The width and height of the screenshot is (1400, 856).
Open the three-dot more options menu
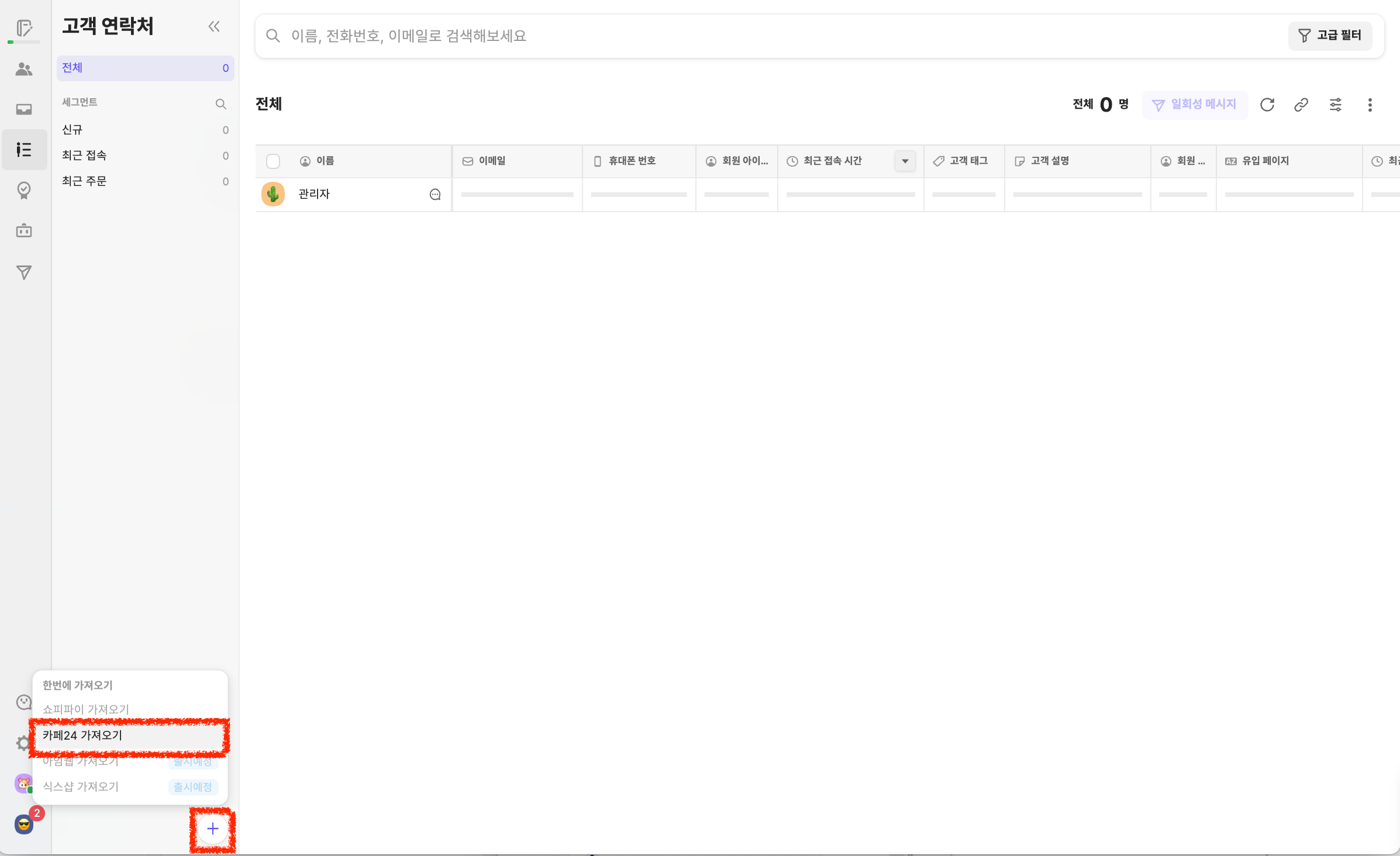(x=1370, y=105)
